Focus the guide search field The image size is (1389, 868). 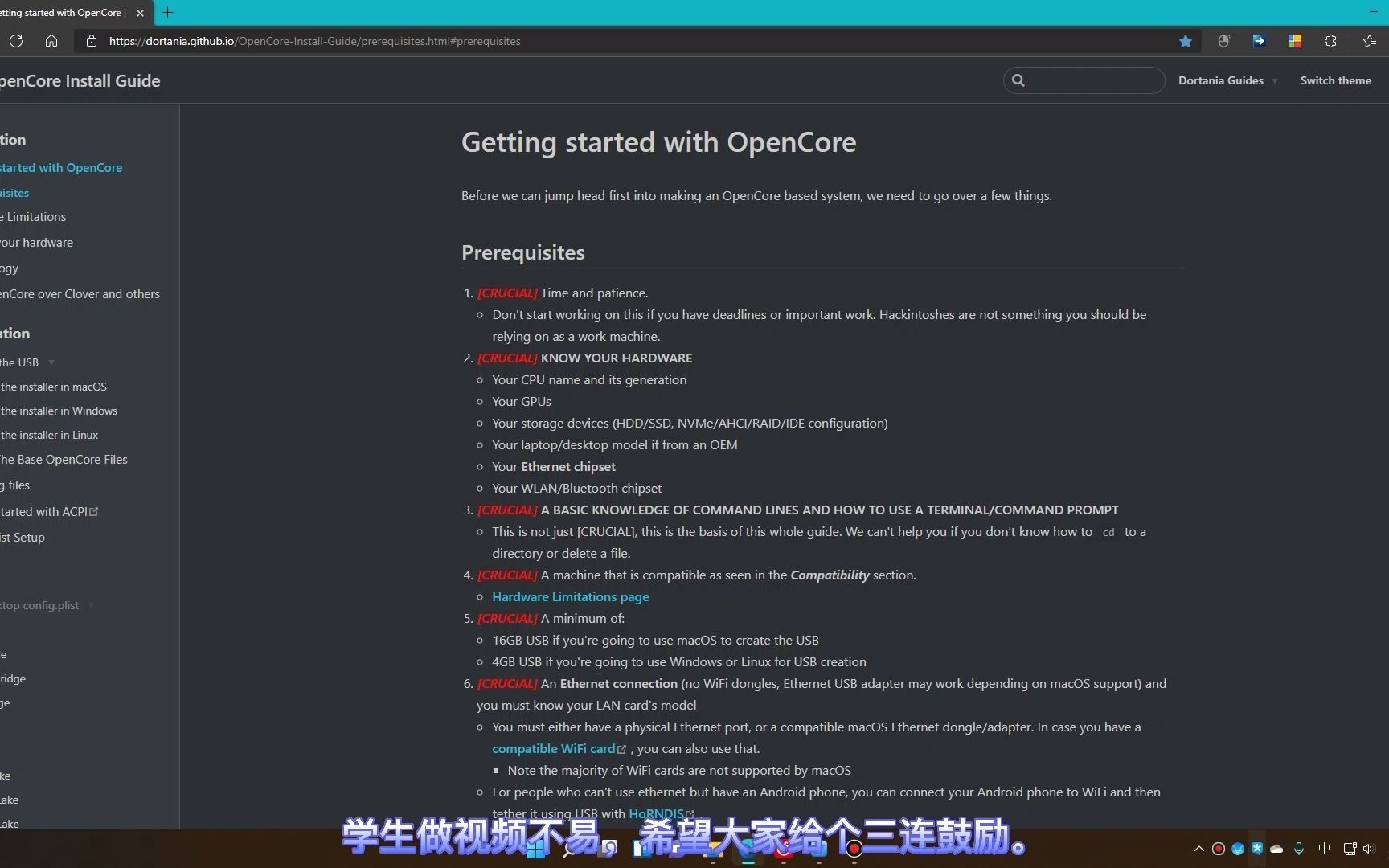click(1084, 80)
